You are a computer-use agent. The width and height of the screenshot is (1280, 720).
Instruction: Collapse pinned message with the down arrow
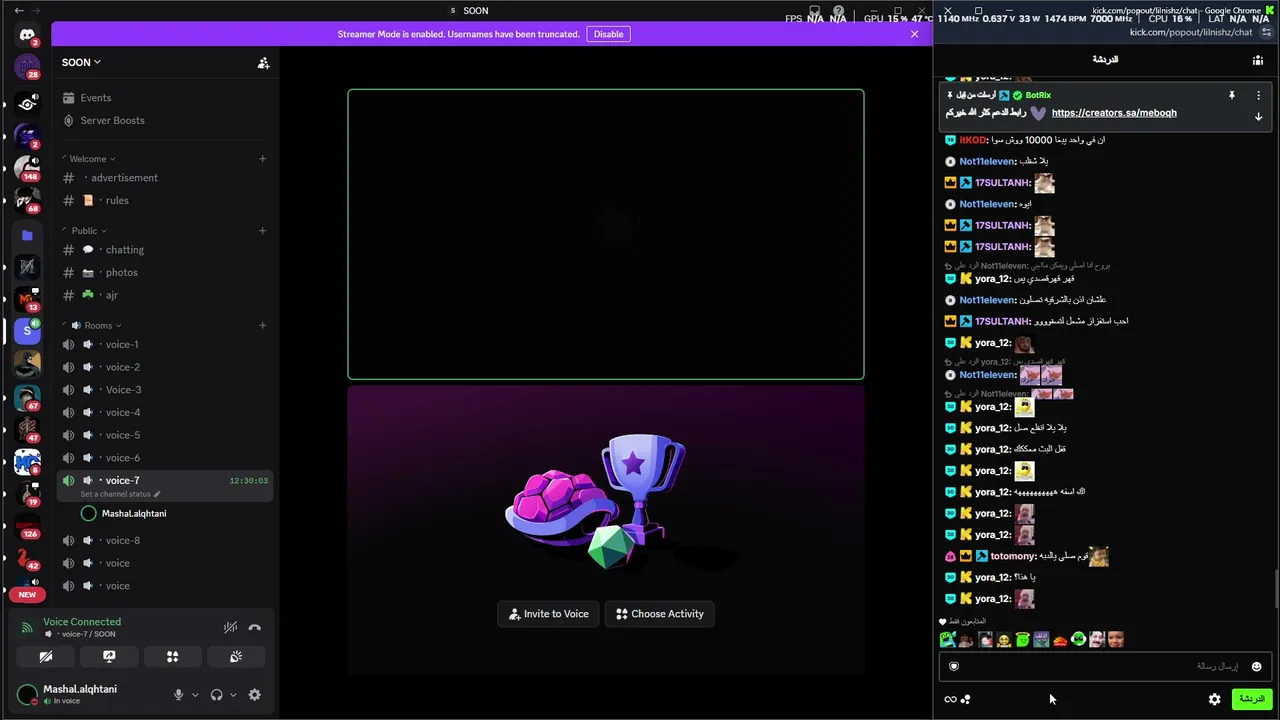tap(1258, 117)
